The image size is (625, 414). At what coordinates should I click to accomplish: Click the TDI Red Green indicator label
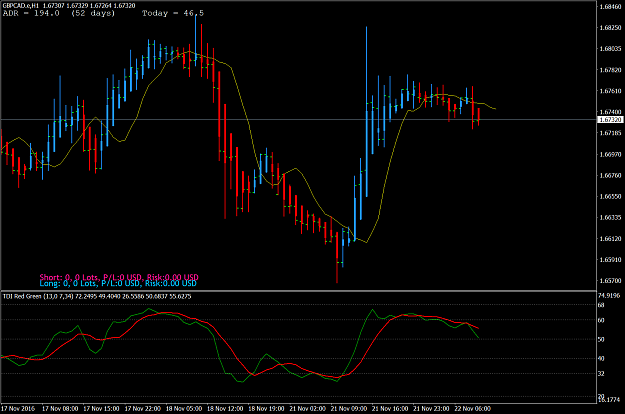[x=97, y=296]
